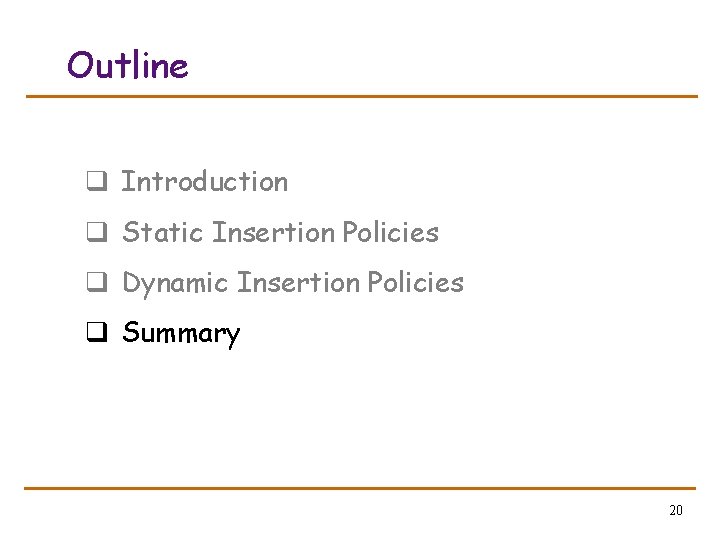Click the capital O in the Outline title
The height and width of the screenshot is (540, 720).
point(80,66)
